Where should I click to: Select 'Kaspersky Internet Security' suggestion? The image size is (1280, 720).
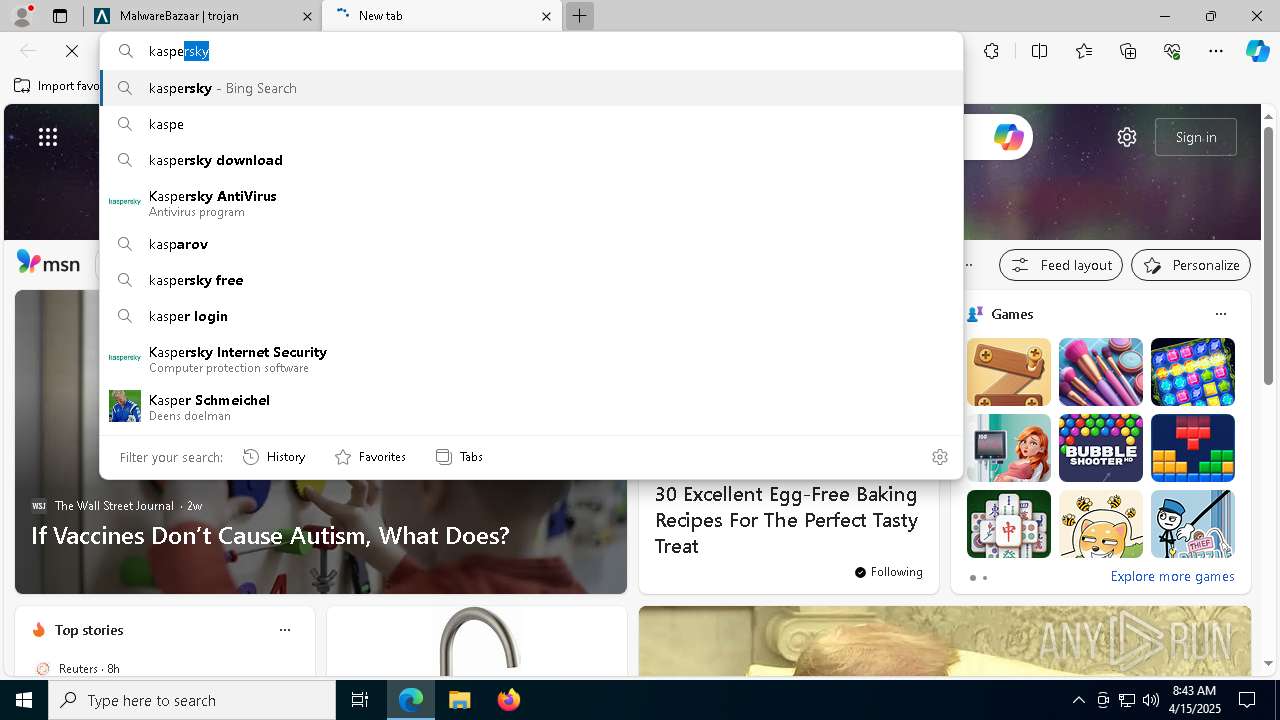click(x=531, y=359)
